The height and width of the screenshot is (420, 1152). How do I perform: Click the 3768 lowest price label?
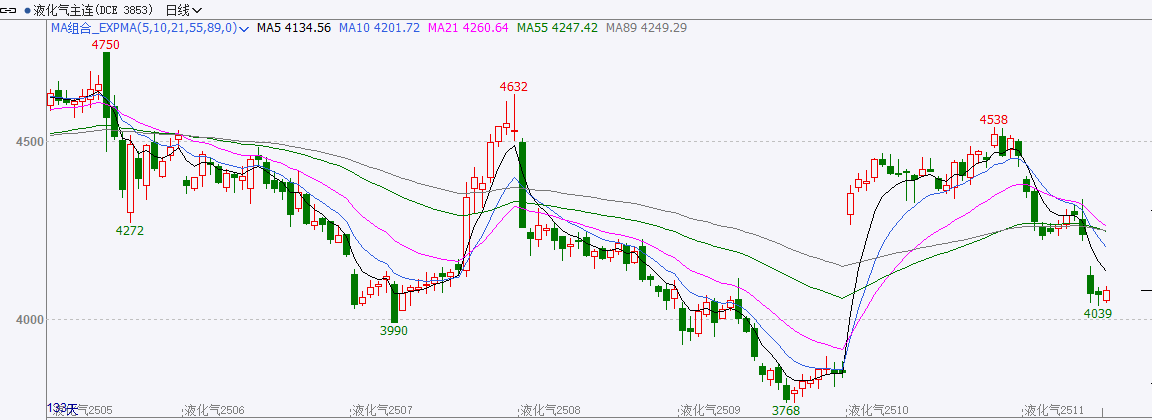coord(786,410)
